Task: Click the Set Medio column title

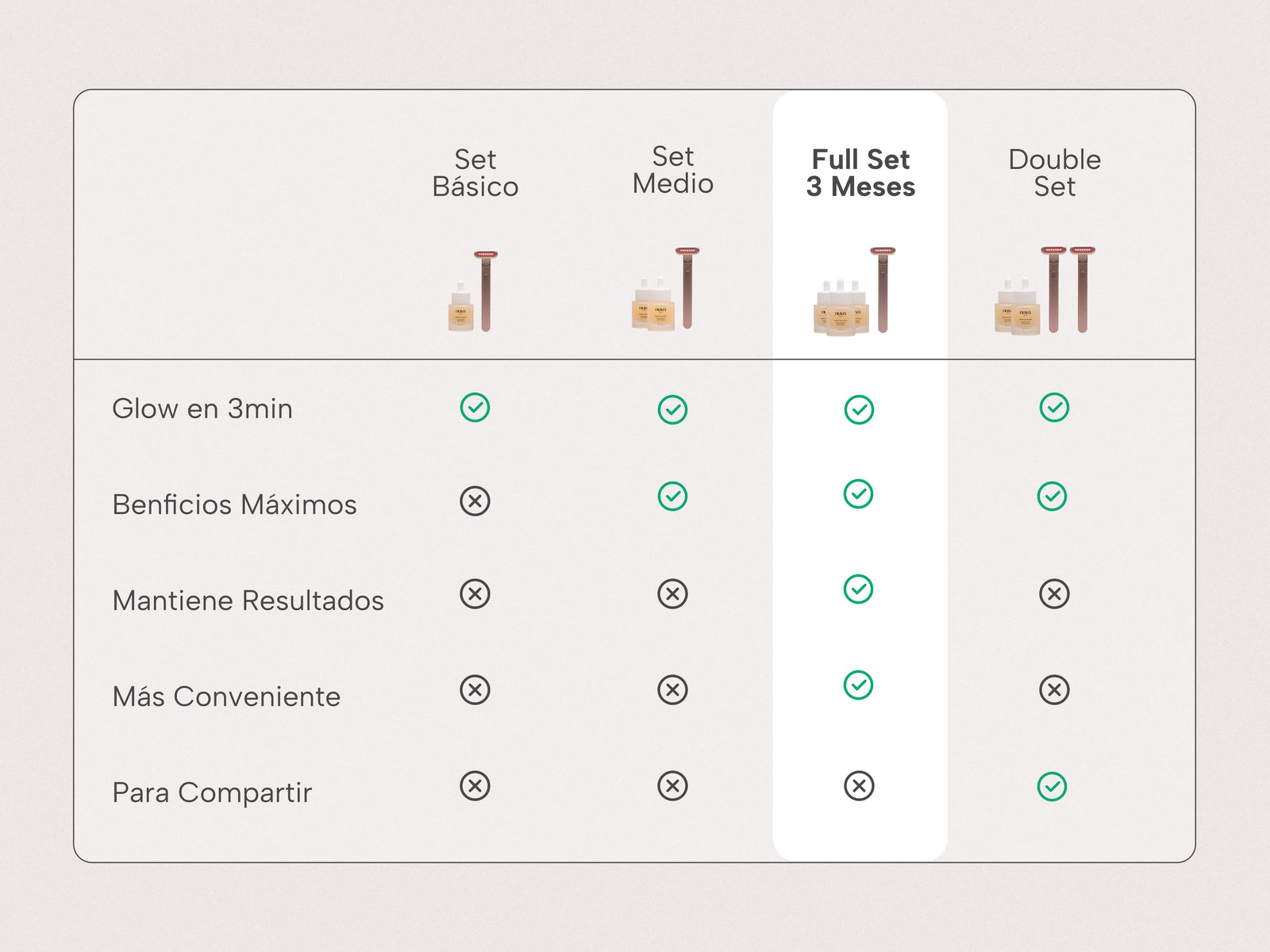Action: coord(672,170)
